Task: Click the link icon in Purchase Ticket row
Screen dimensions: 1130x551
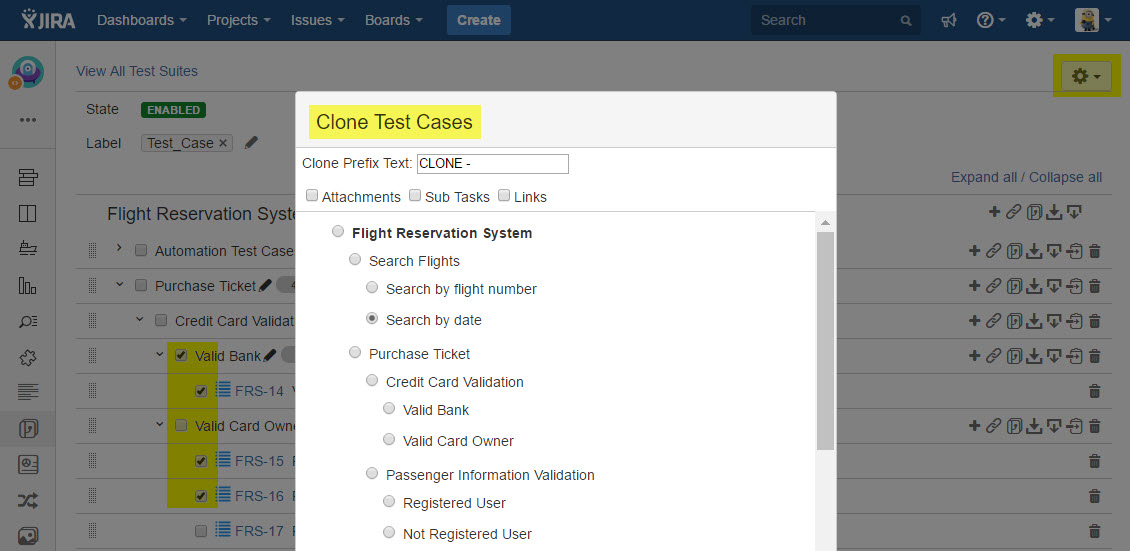Action: pos(993,286)
